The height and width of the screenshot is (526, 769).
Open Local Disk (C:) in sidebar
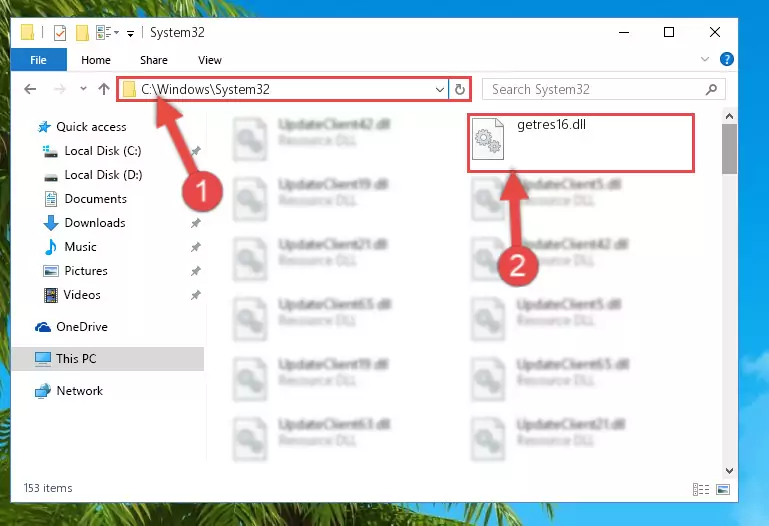tap(103, 151)
